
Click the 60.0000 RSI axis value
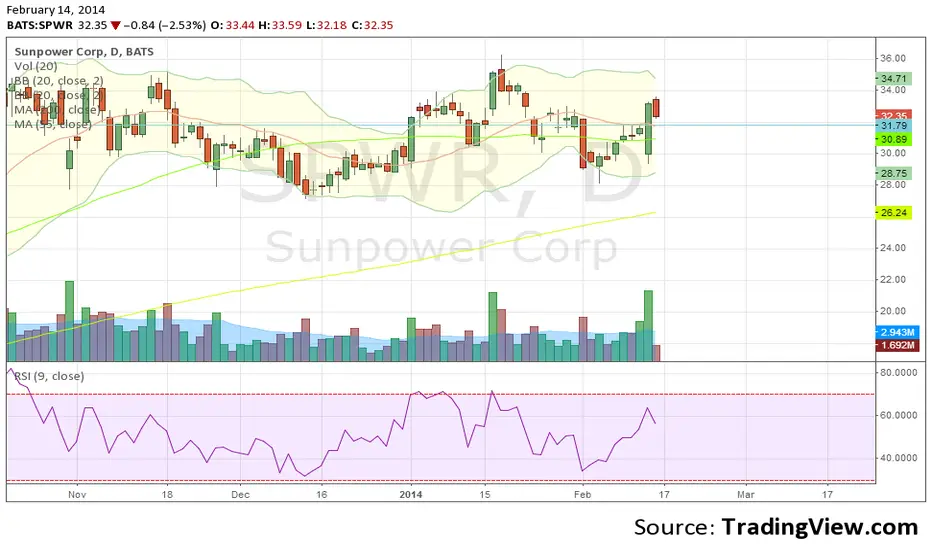coord(898,415)
